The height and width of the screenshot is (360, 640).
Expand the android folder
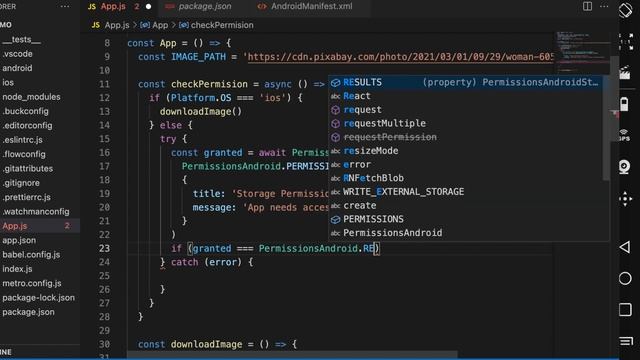click(17, 68)
